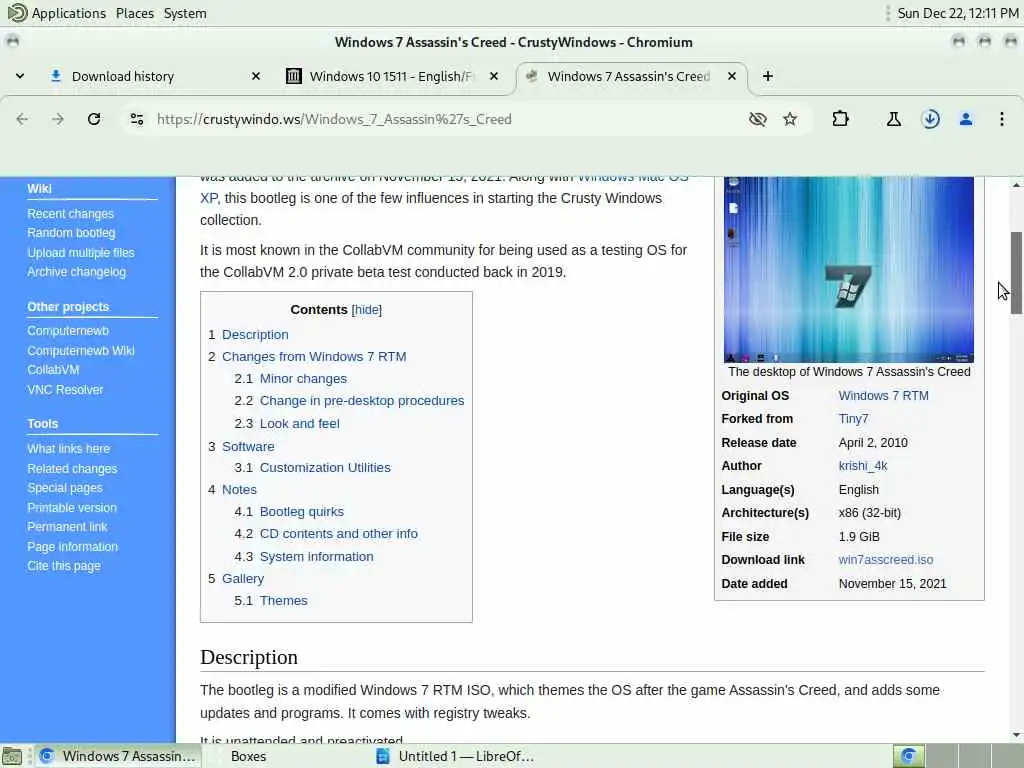Open Printable version link
The height and width of the screenshot is (768, 1024).
click(72, 507)
